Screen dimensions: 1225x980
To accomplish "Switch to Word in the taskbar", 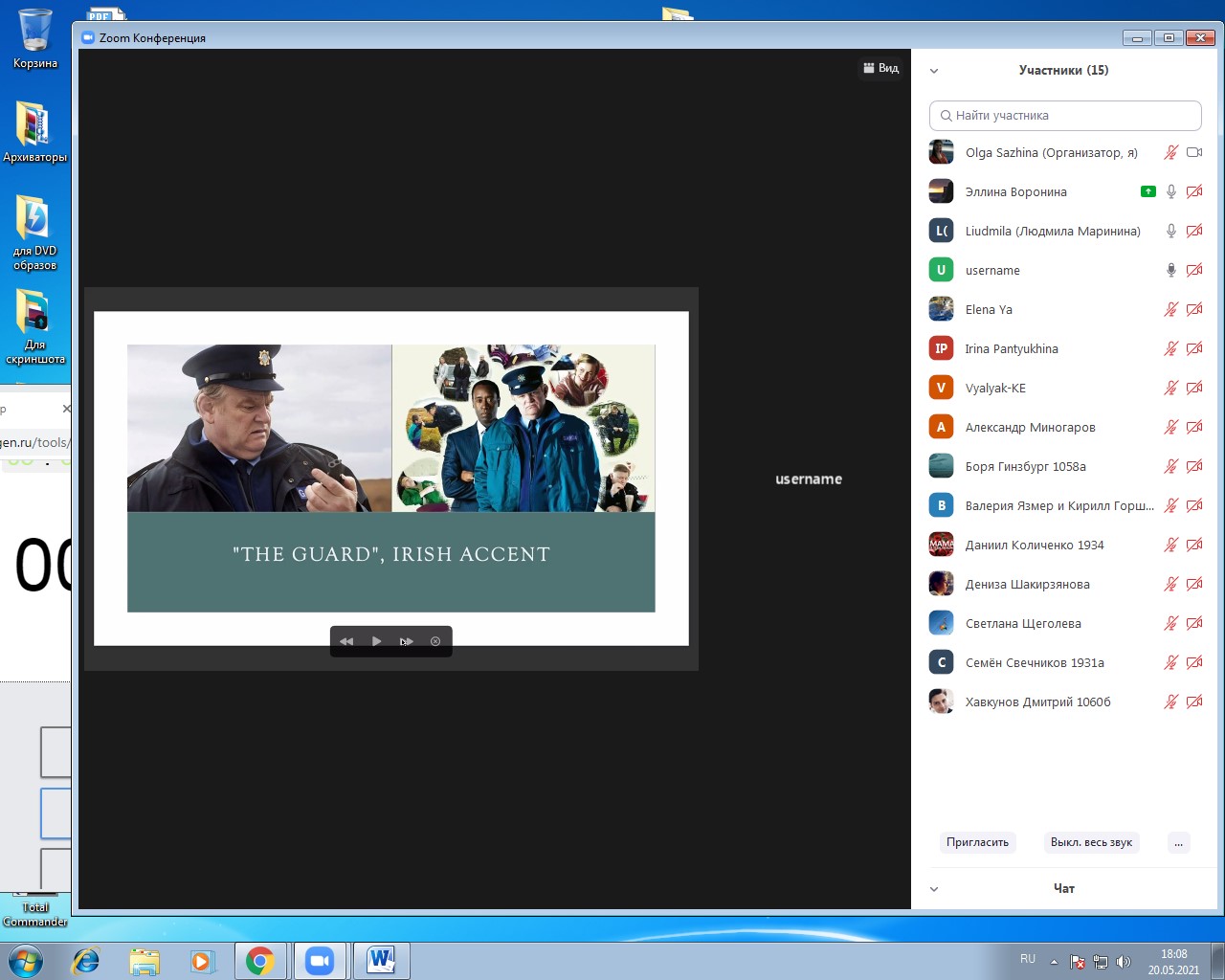I will pos(381,961).
